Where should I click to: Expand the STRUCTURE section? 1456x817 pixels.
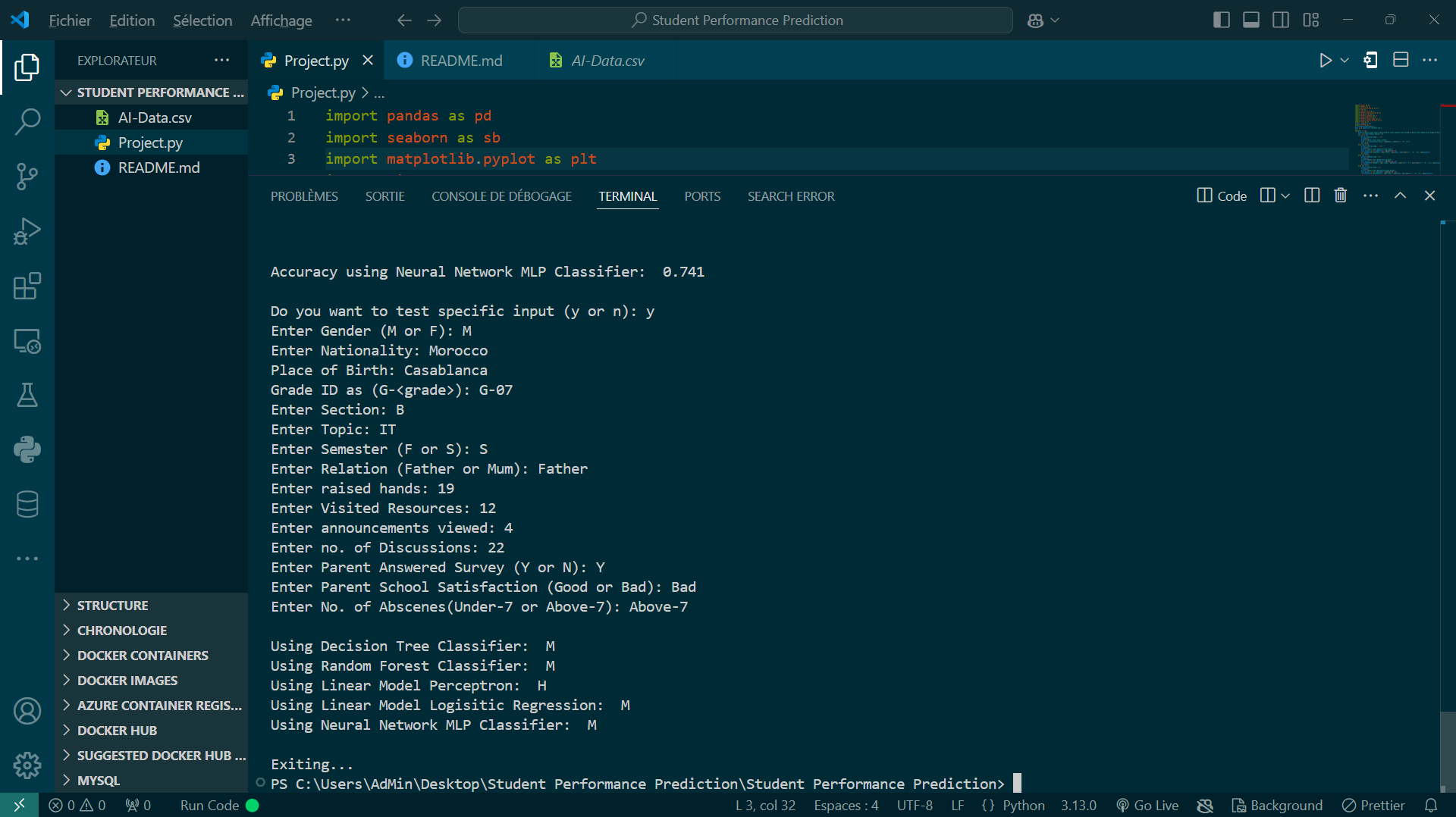pos(152,606)
